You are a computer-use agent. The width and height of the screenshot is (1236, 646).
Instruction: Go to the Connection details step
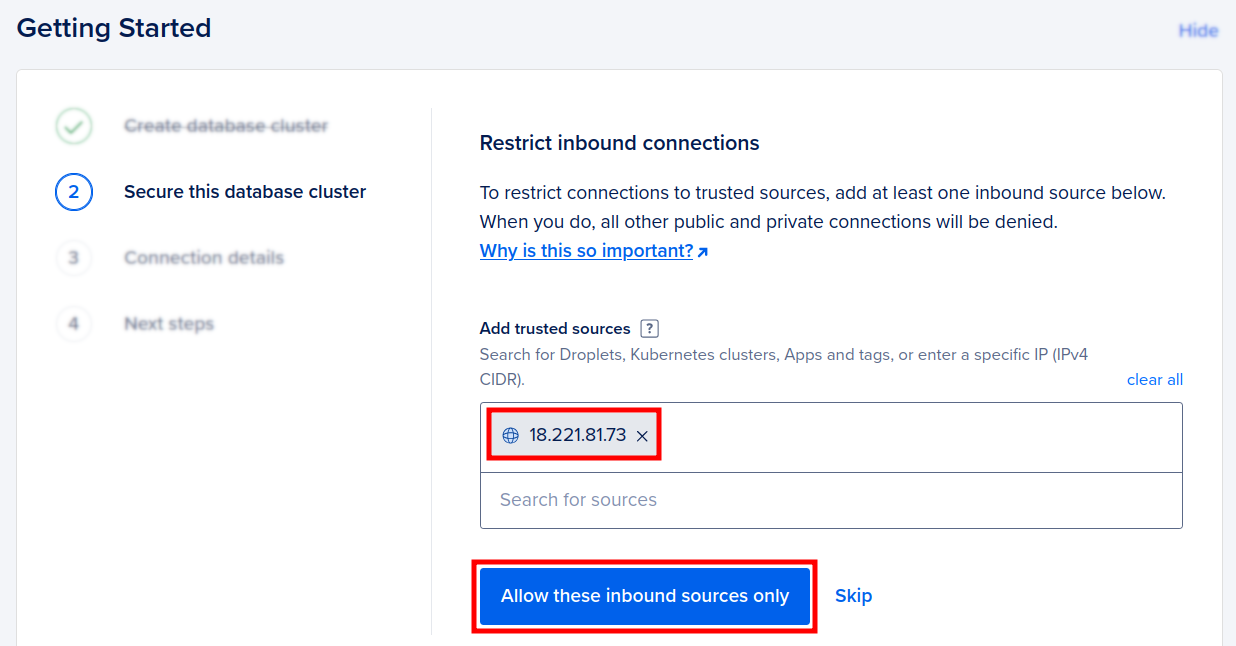pyautogui.click(x=204, y=258)
